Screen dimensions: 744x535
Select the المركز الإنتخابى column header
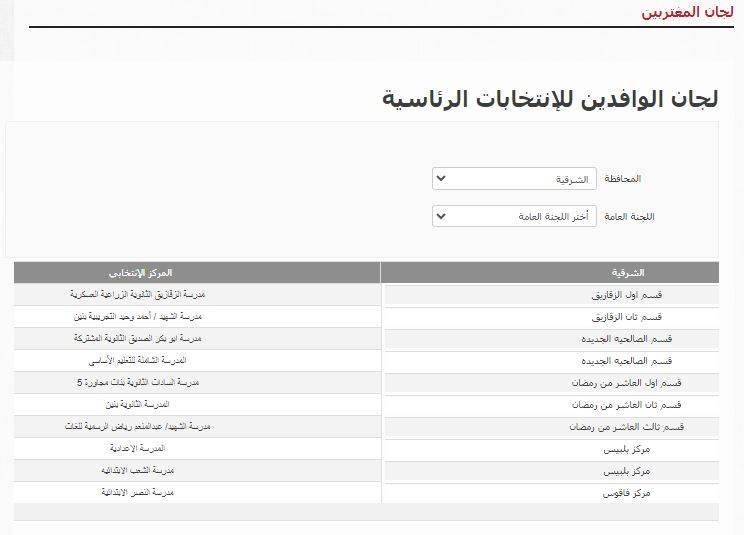pos(141,272)
